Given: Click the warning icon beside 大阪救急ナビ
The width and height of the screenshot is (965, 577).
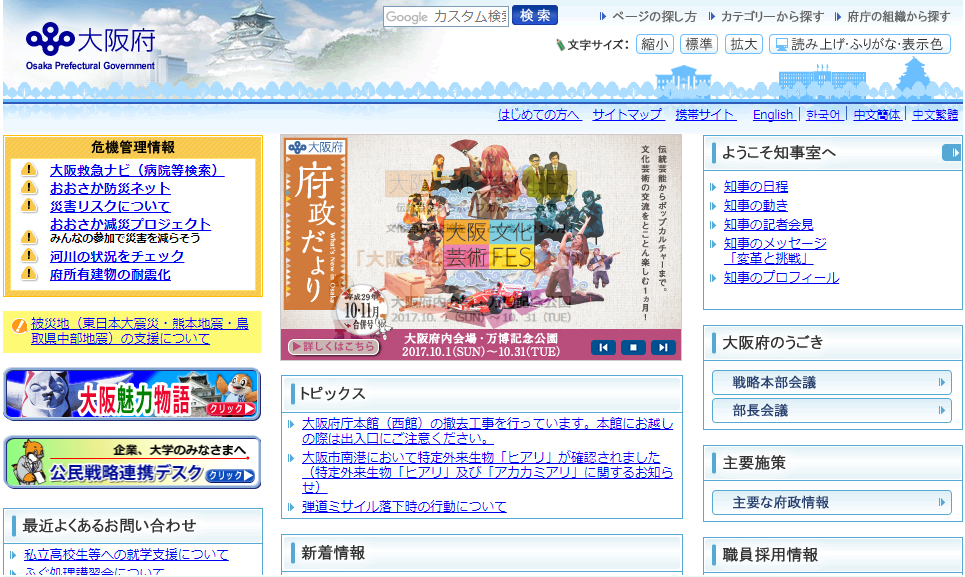Looking at the screenshot, I should point(29,170).
